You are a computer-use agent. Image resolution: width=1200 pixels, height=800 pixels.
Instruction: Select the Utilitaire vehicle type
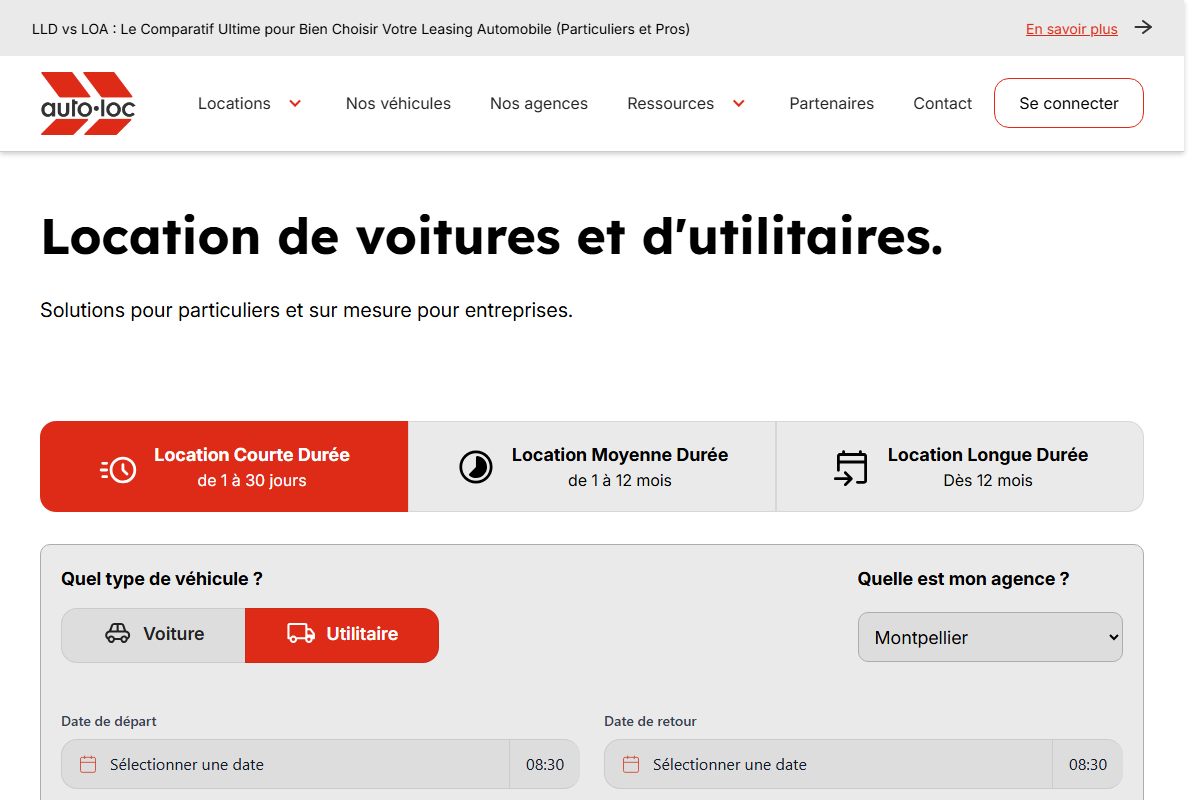coord(342,635)
